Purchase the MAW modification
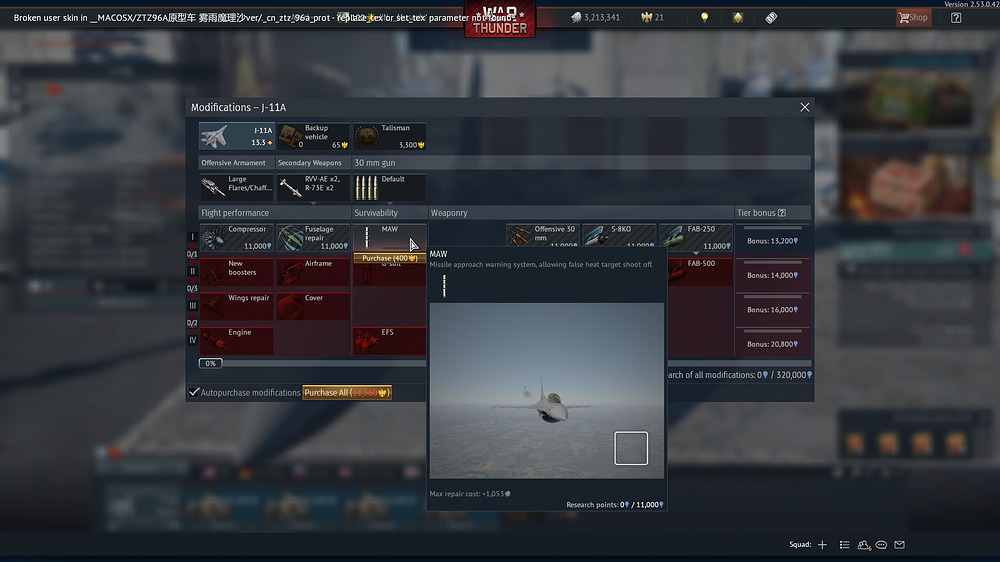 (389, 258)
